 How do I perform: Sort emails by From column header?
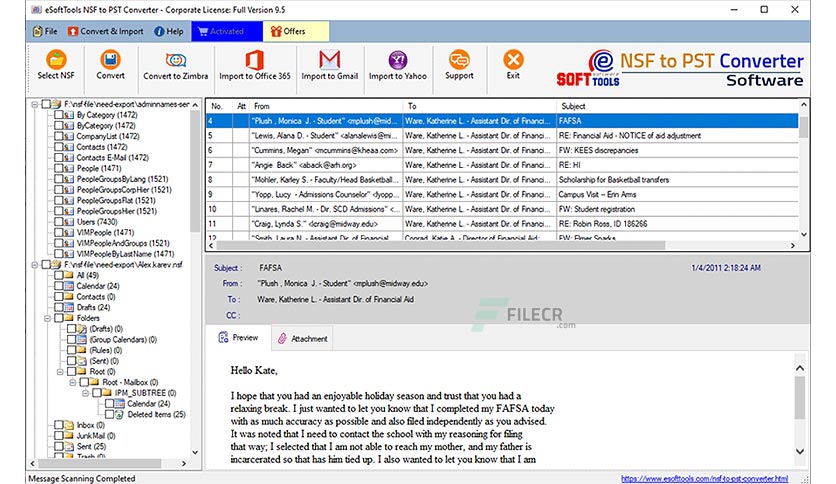pyautogui.click(x=326, y=106)
